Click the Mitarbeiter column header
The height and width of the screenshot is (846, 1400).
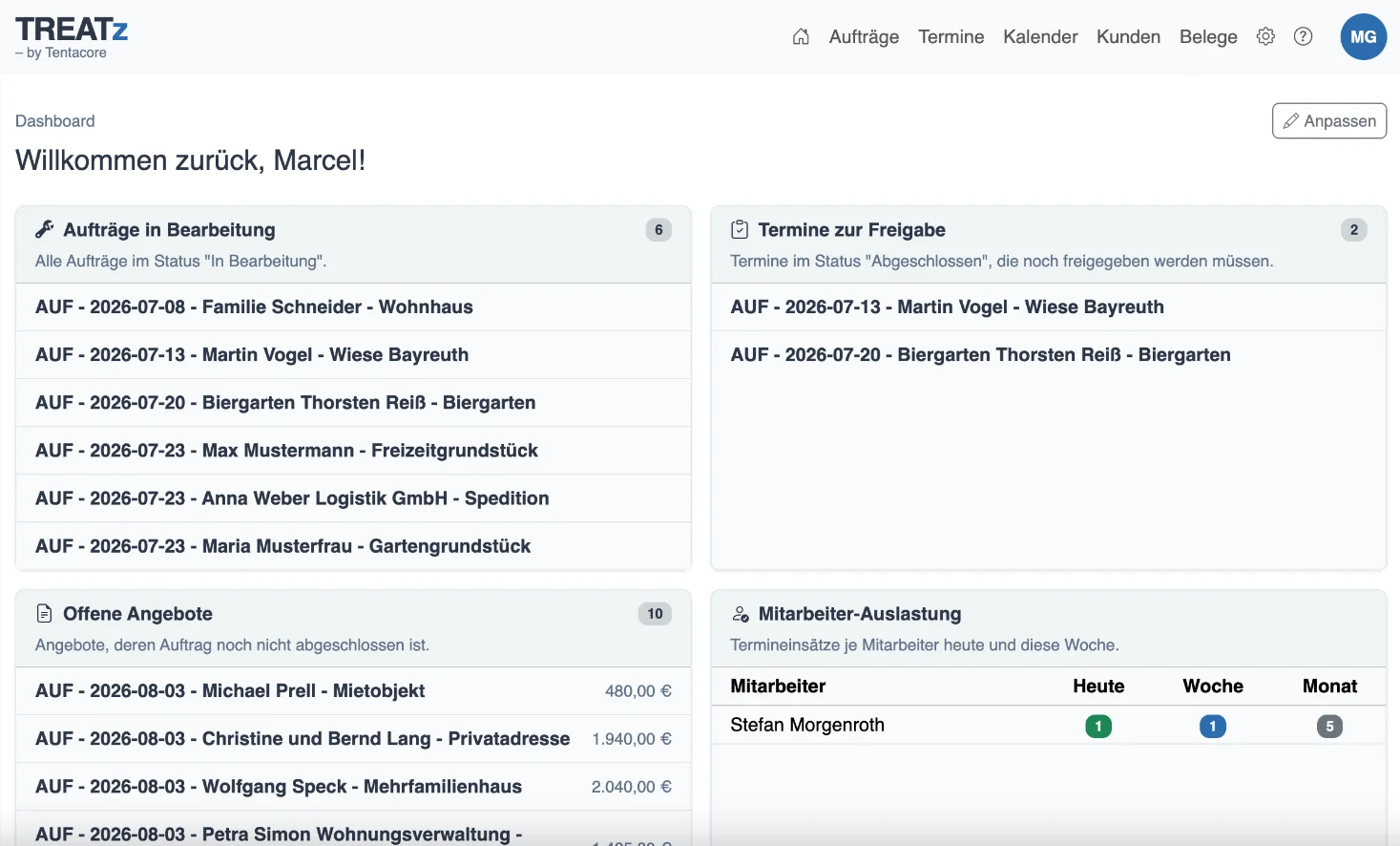point(778,686)
